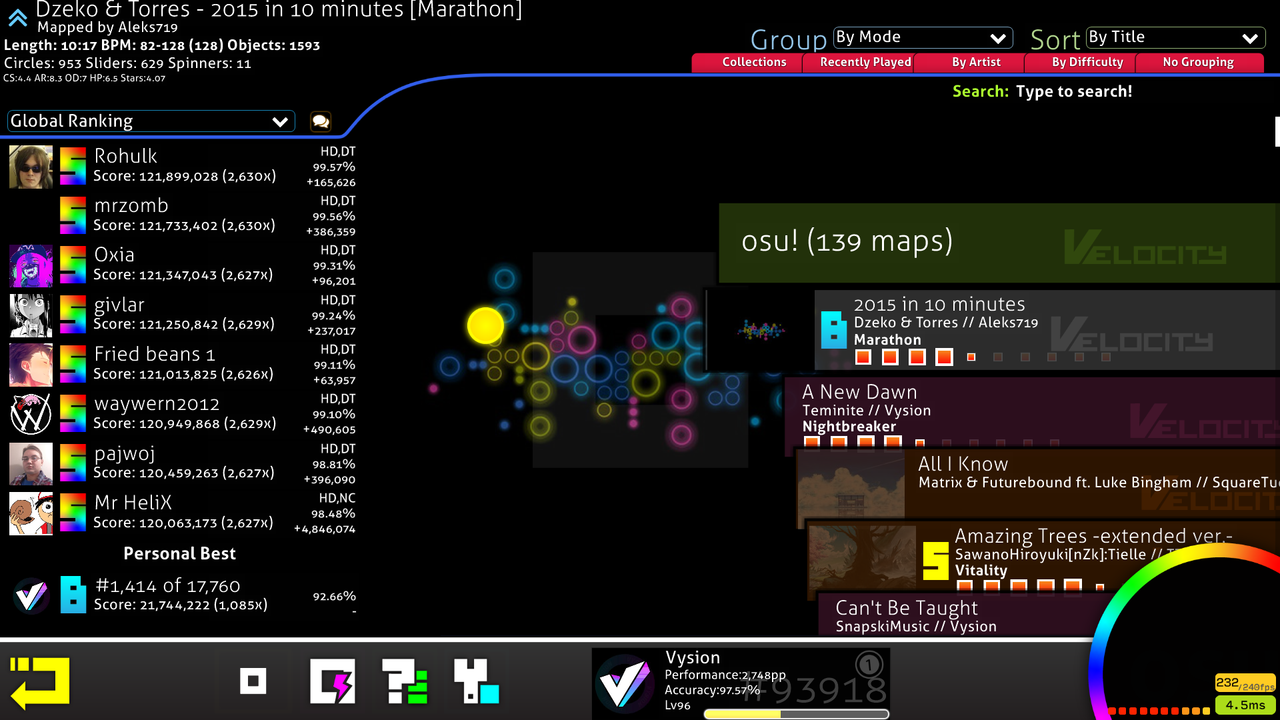Click the double-chevron icon beside the song title
The width and height of the screenshot is (1280, 720).
18,17
